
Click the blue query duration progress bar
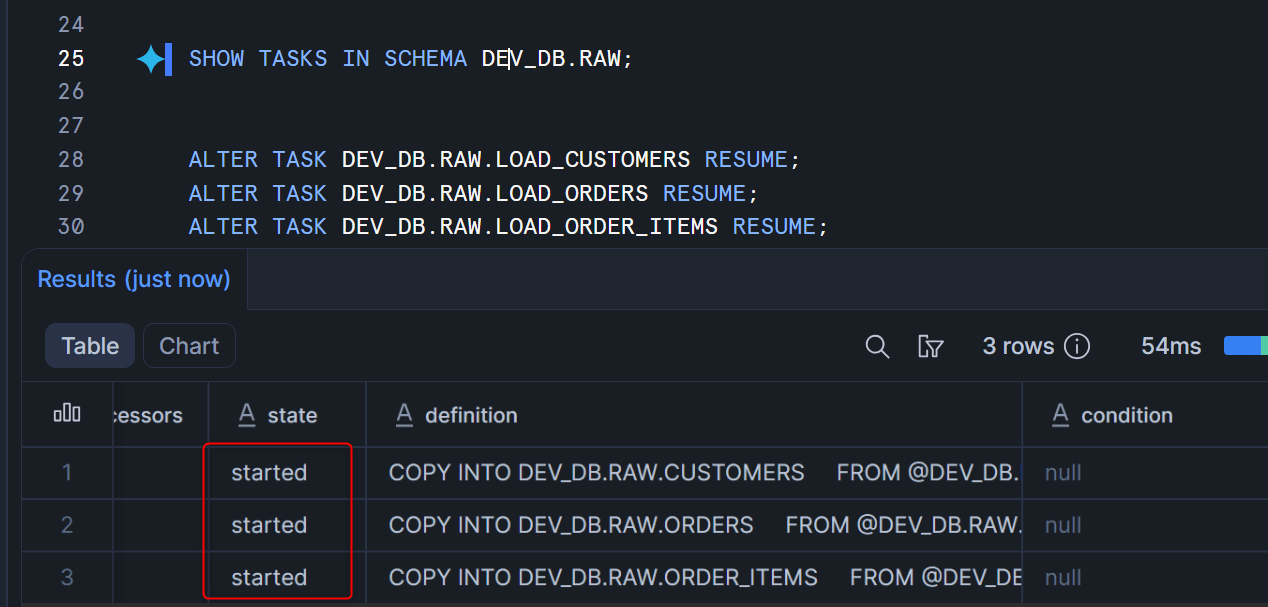[1243, 346]
